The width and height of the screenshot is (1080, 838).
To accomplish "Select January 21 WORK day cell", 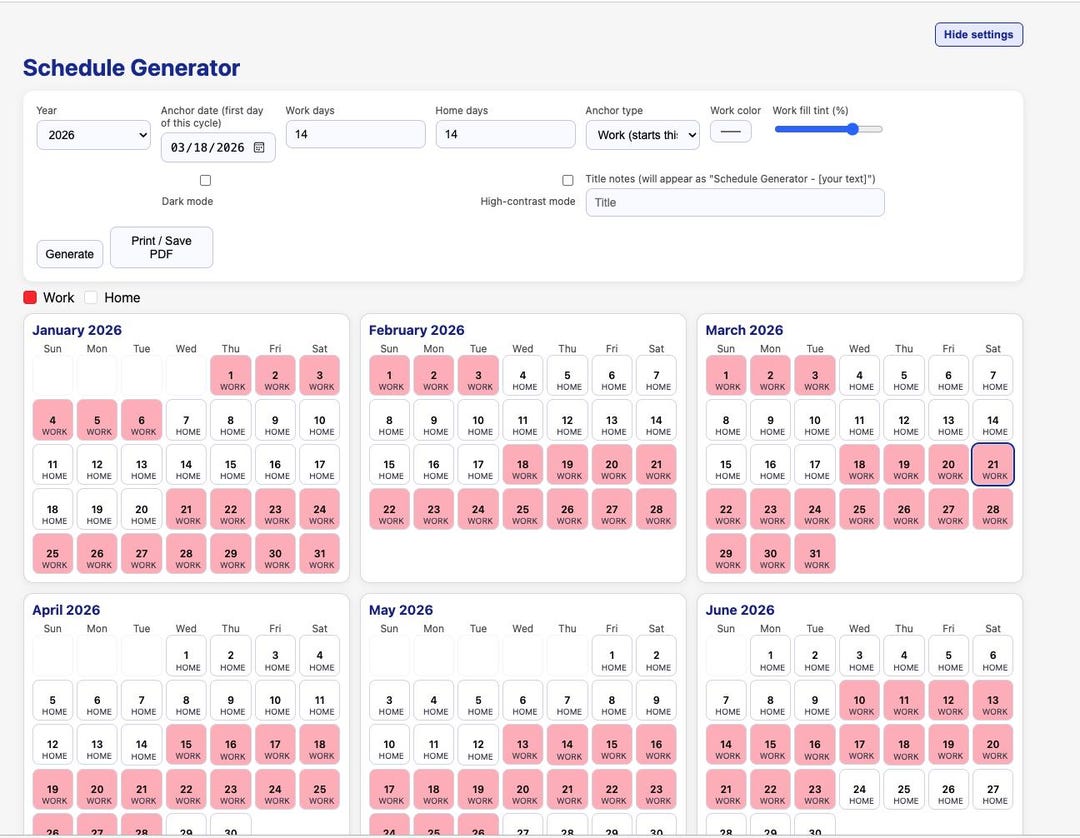I will tap(186, 510).
